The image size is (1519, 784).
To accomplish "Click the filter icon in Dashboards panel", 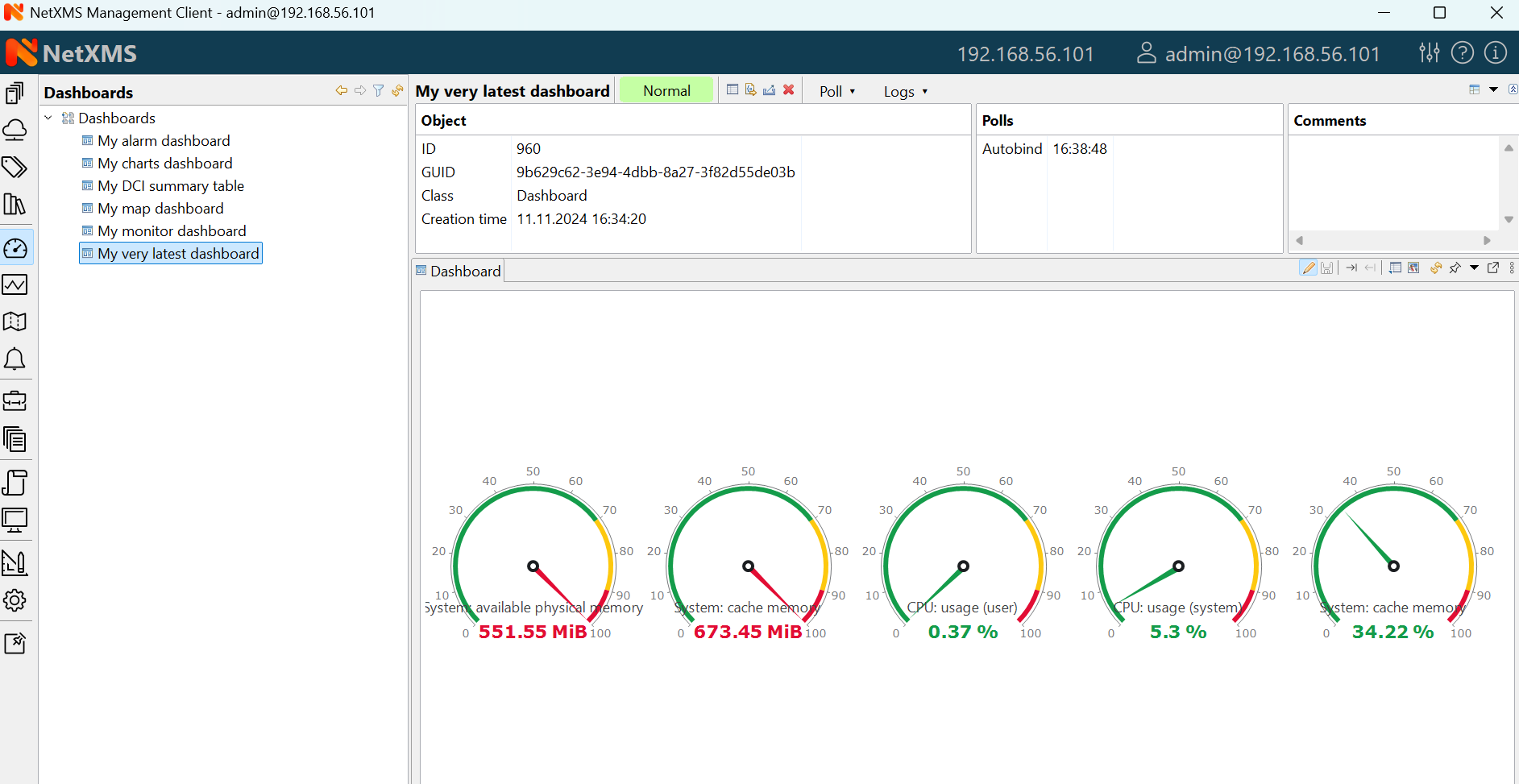I will click(378, 91).
